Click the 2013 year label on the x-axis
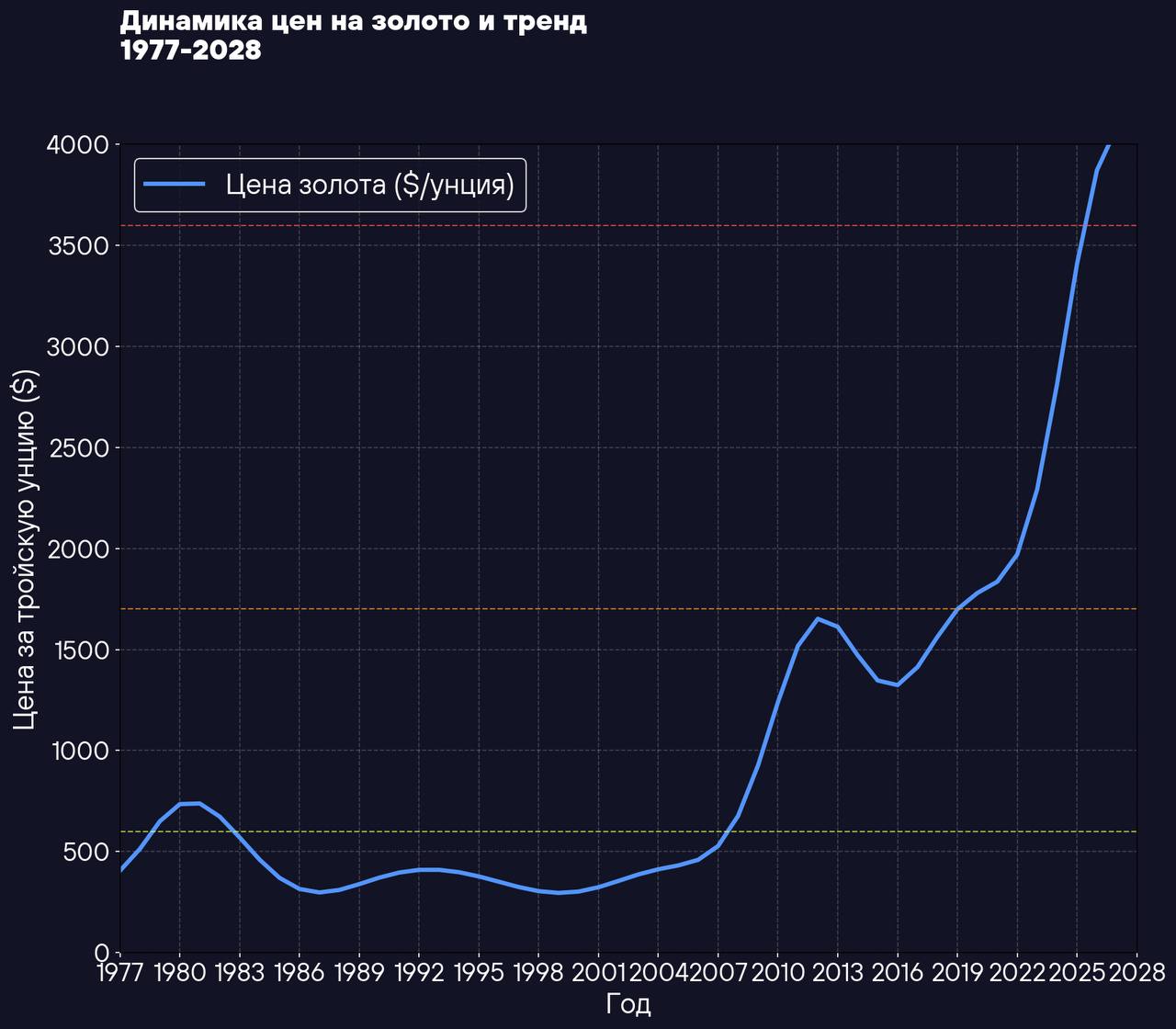Image resolution: width=1176 pixels, height=1029 pixels. [x=837, y=973]
